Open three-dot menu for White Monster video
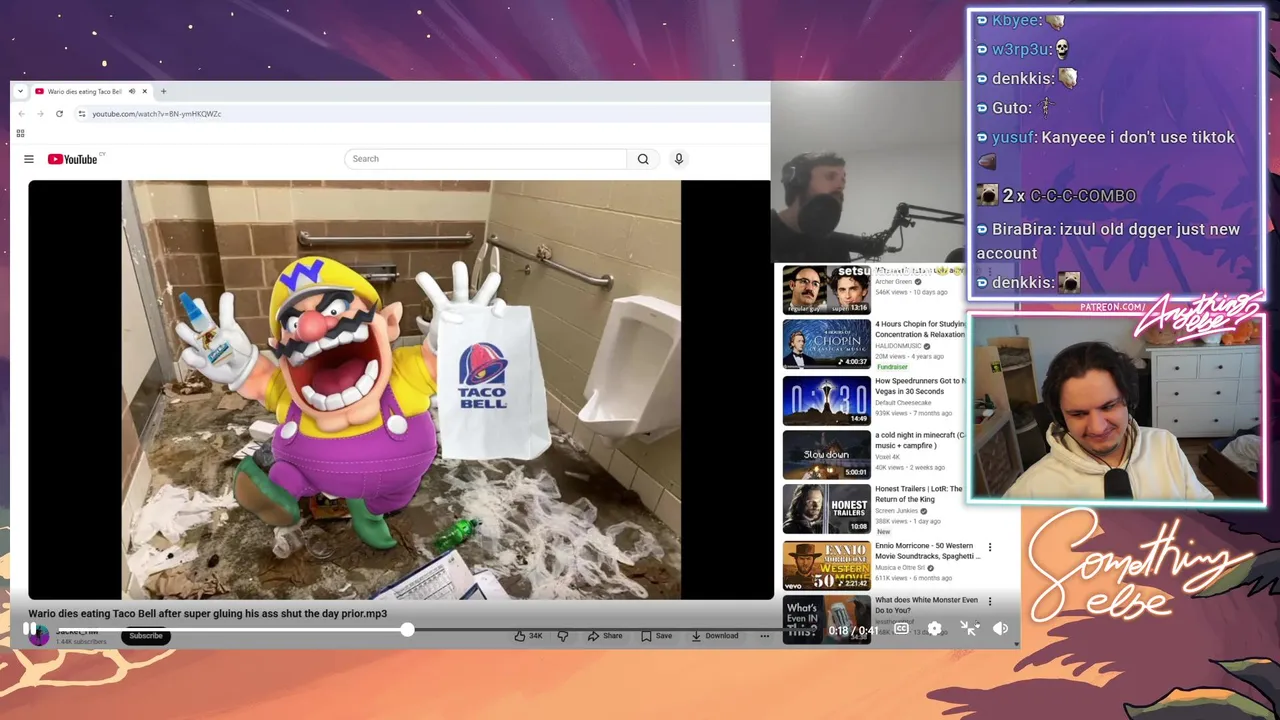This screenshot has height=720, width=1280. [990, 602]
